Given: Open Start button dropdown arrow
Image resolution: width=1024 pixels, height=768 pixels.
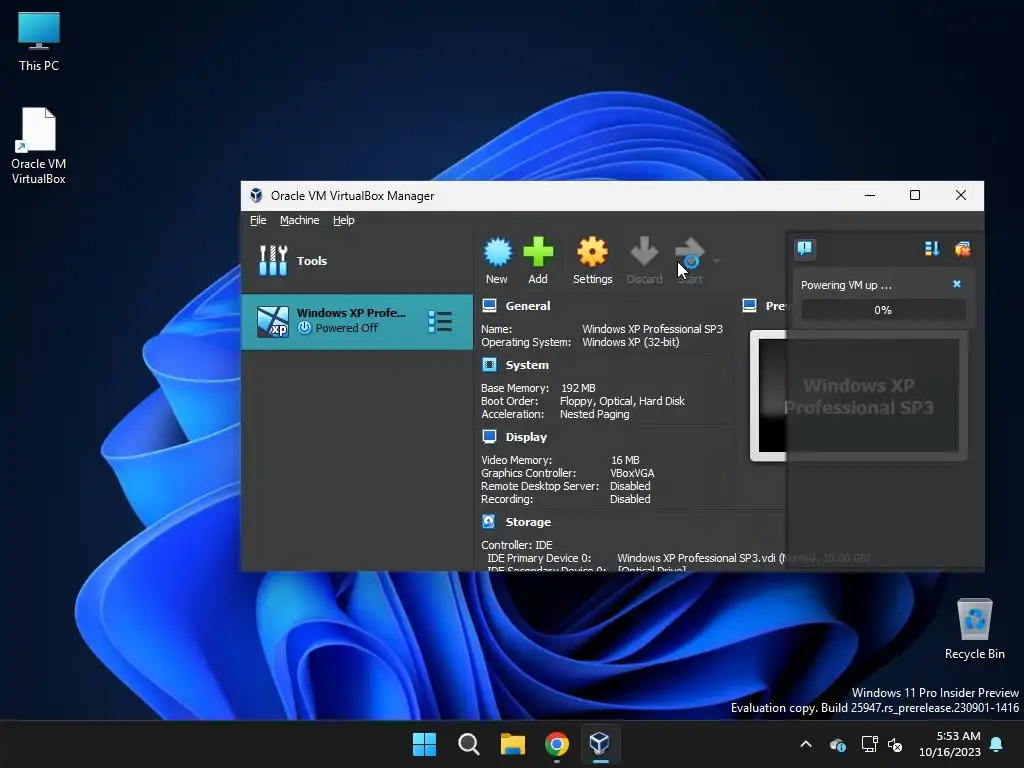Looking at the screenshot, I should 716,261.
